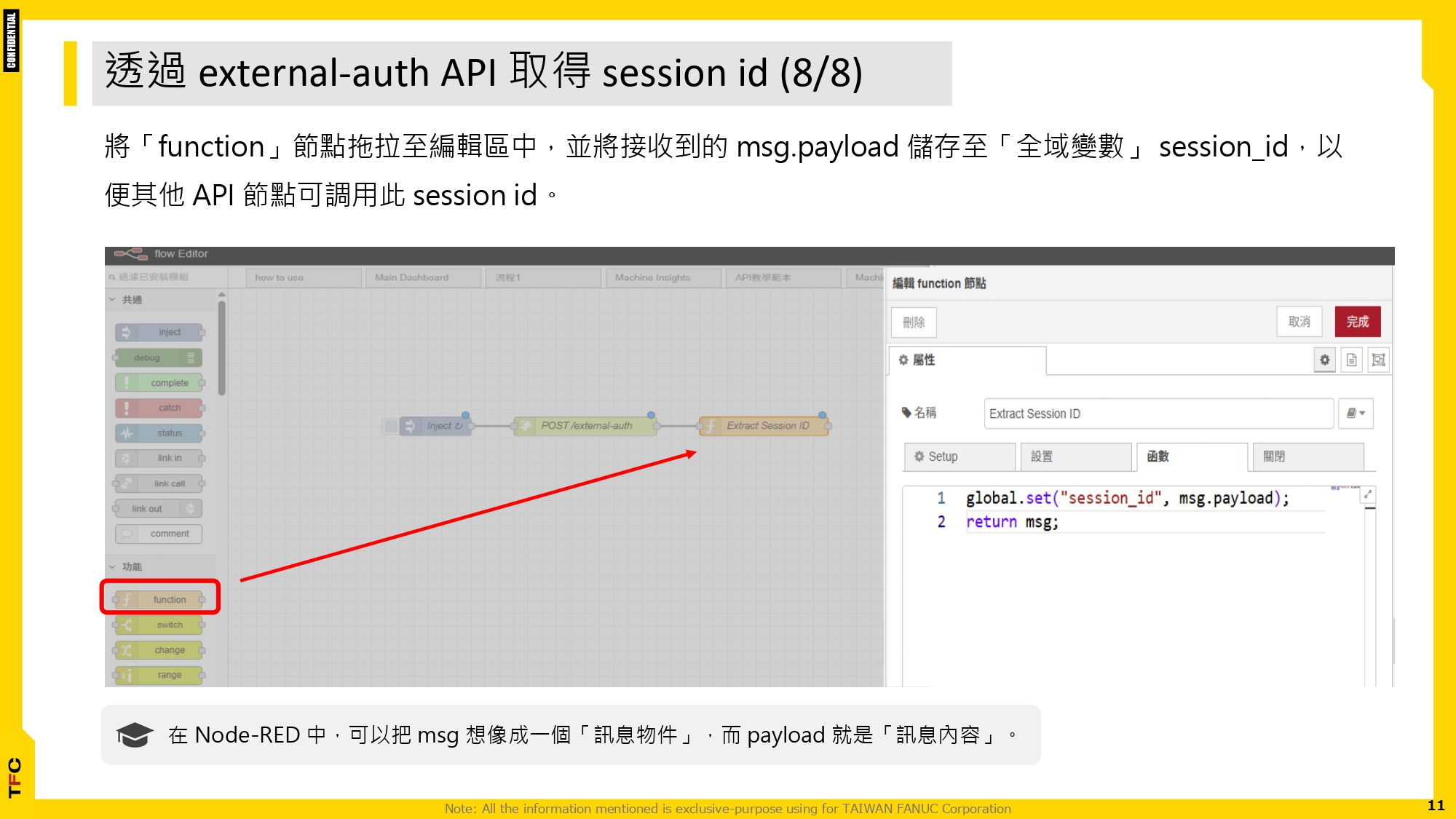Viewport: 1456px width, 819px height.
Task: Open the library dropdown beside the name field
Action: click(1356, 413)
